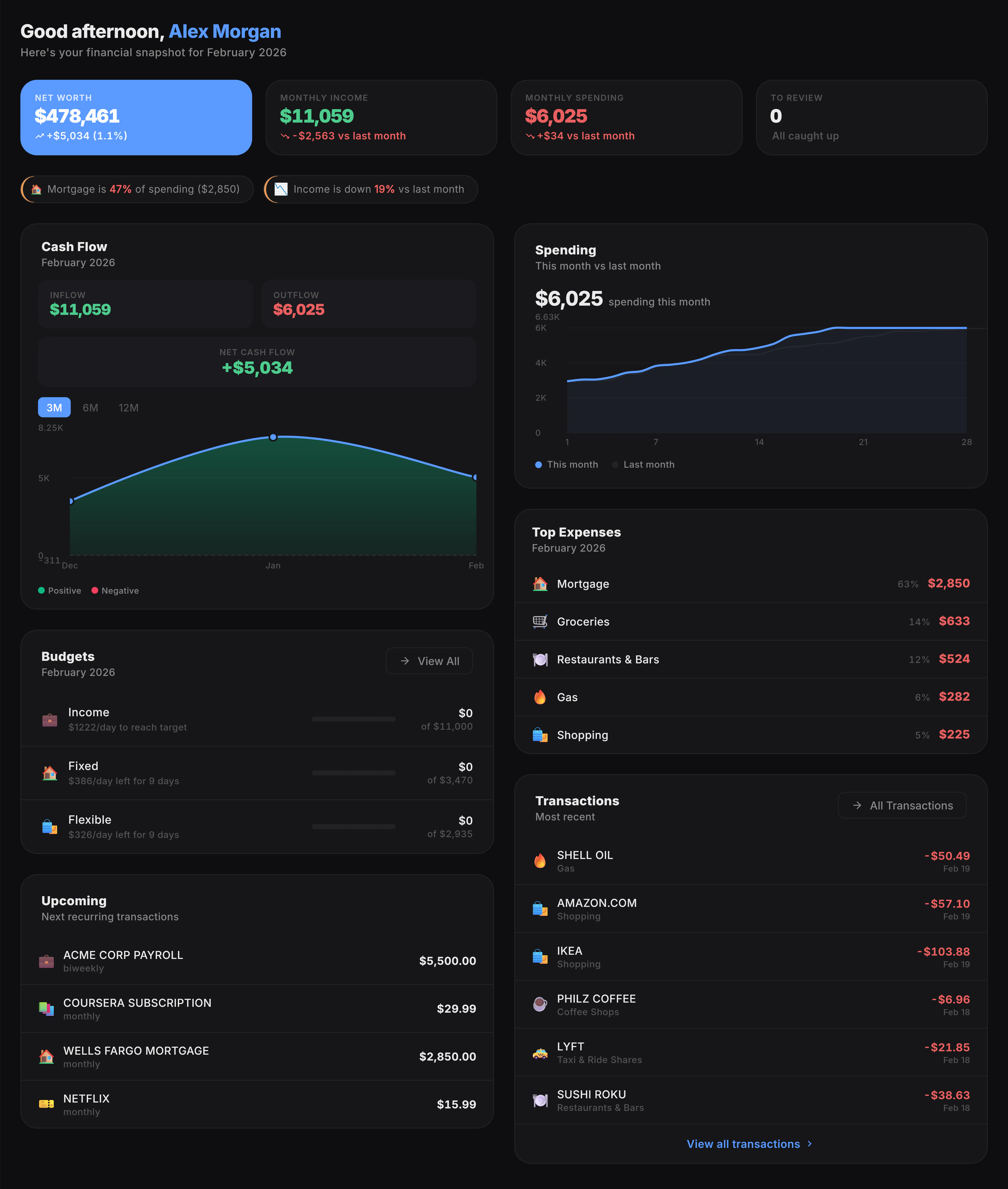Click the WELLS FARGO MORTGAGE house icon

tap(46, 1057)
